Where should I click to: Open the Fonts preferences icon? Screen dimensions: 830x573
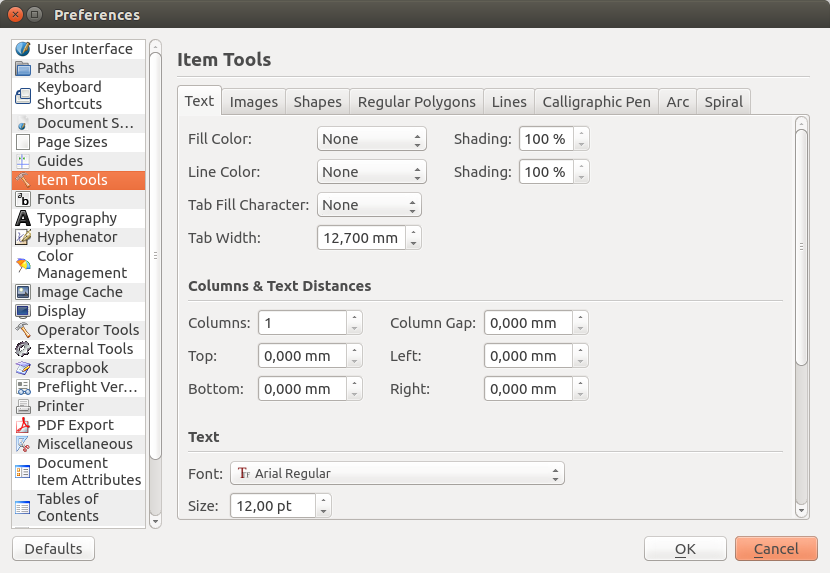tap(23, 199)
